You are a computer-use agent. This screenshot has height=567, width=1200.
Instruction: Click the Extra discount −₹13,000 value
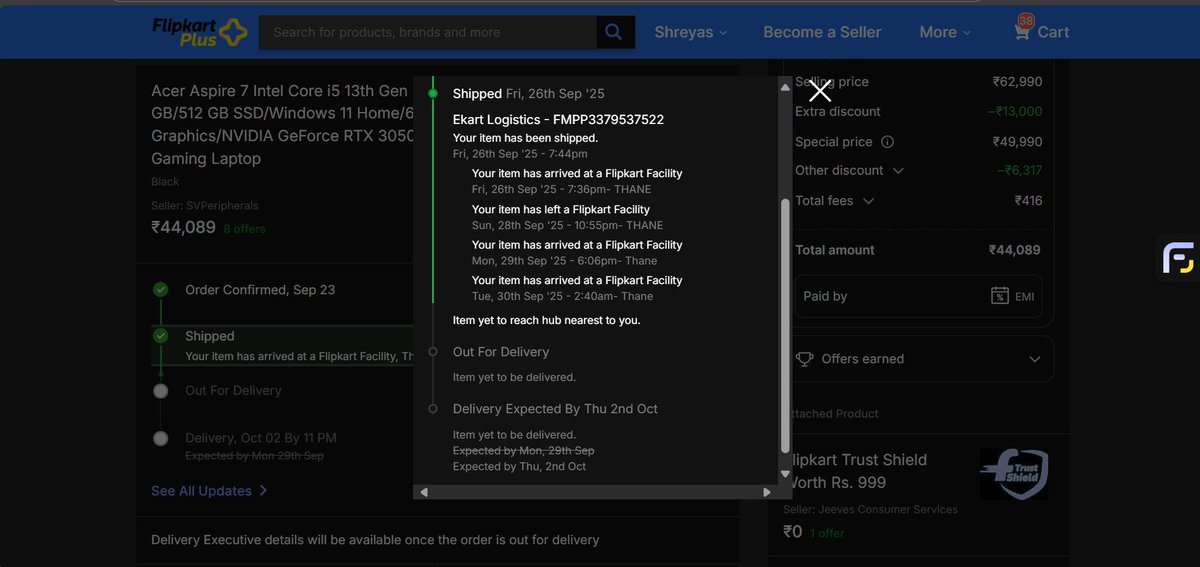pos(1014,111)
